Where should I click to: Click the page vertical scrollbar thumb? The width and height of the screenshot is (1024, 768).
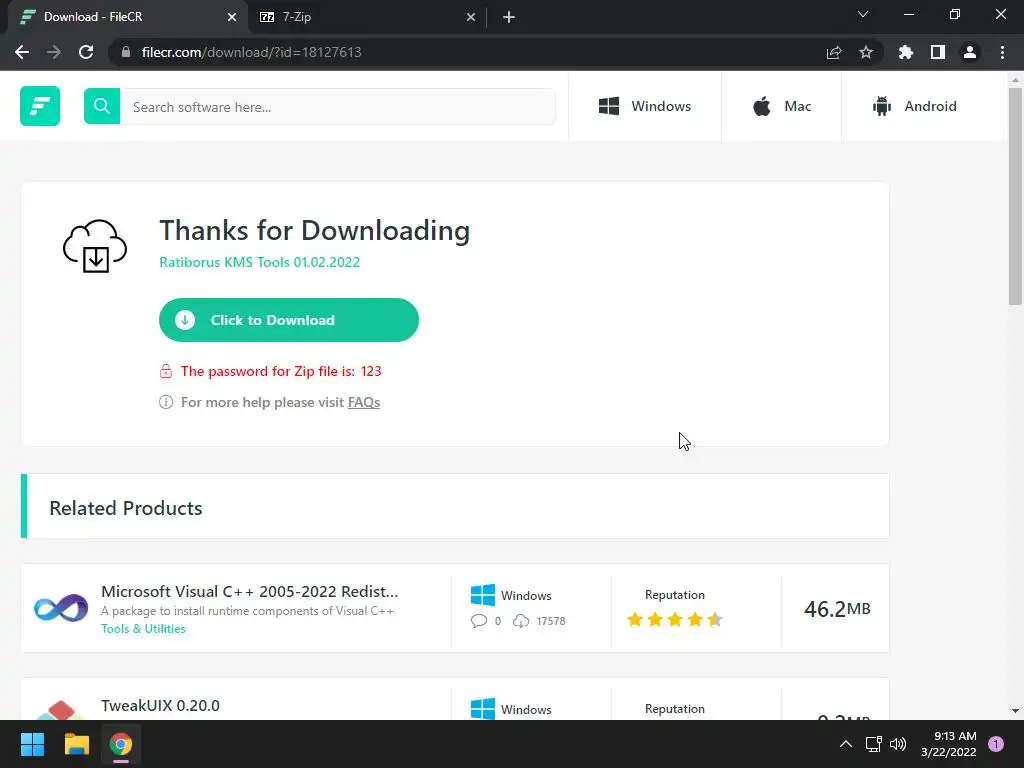point(1015,196)
